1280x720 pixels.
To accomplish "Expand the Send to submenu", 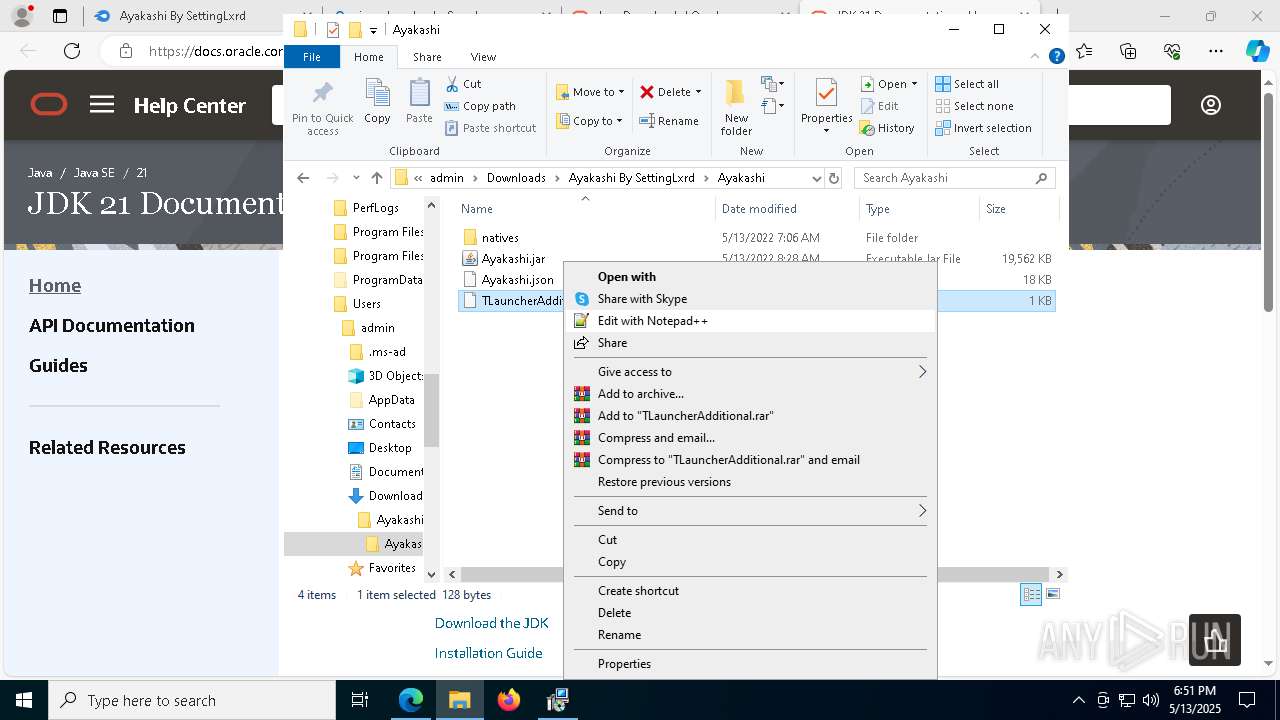I will point(750,511).
